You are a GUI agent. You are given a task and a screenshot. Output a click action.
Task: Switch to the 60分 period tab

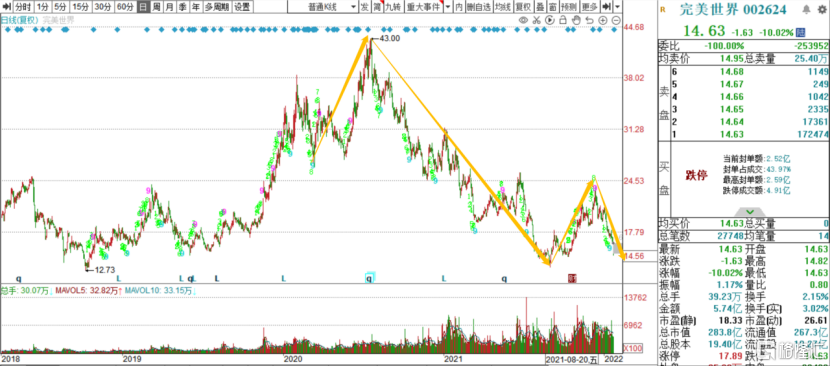125,7
